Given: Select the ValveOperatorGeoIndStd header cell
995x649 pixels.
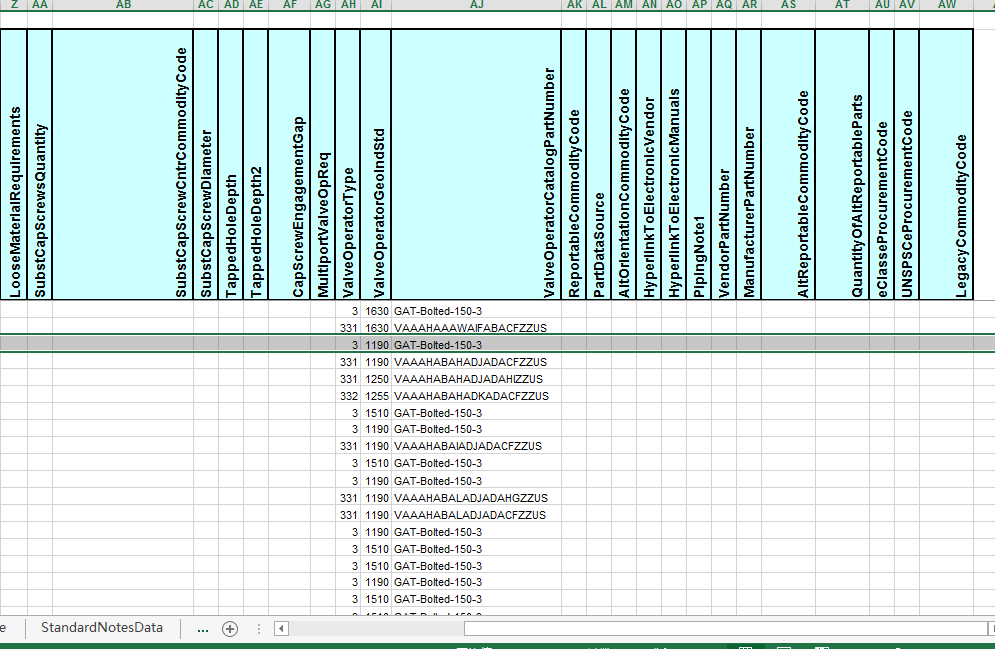Looking at the screenshot, I should point(376,164).
